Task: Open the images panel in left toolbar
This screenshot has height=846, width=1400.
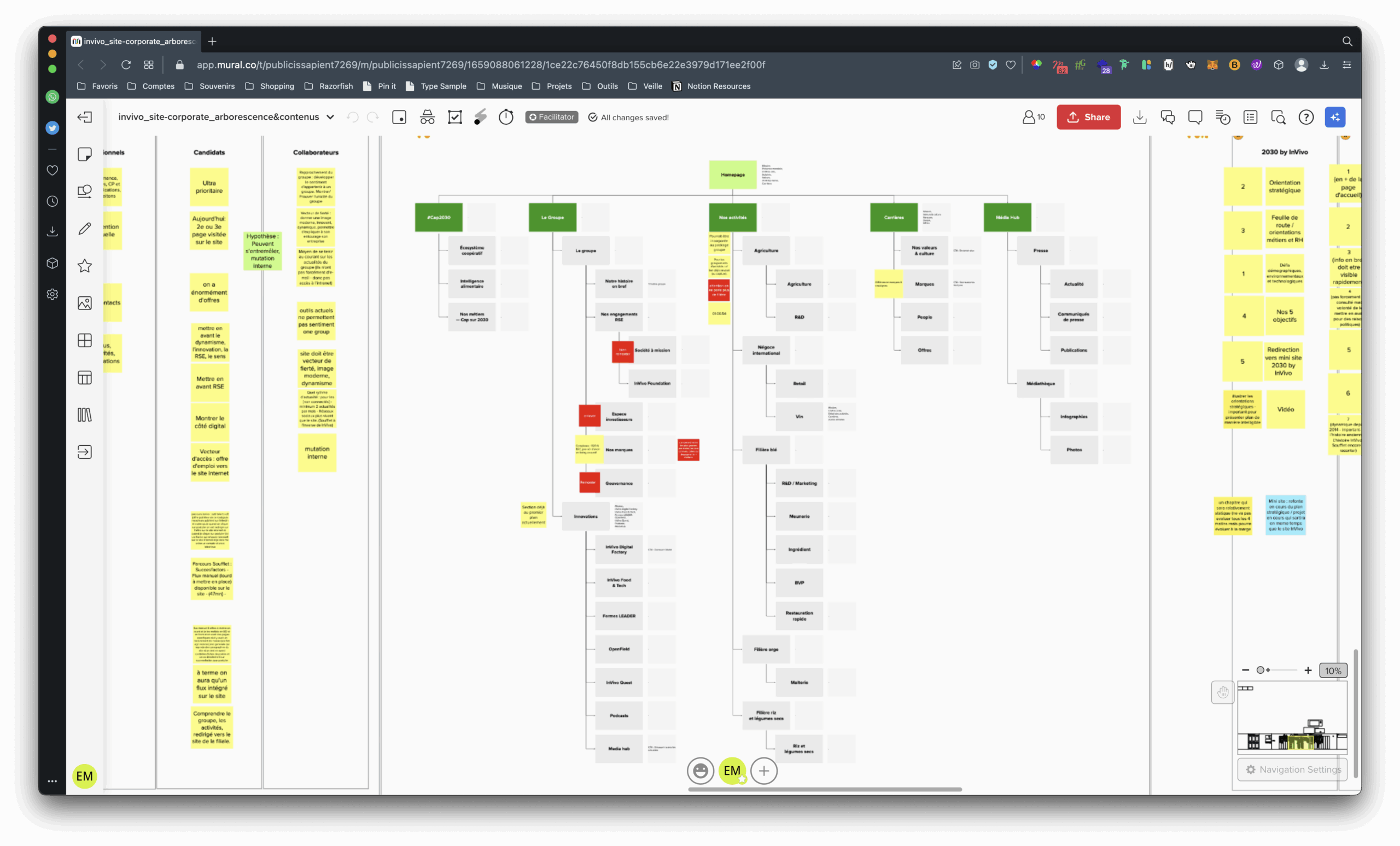Action: (85, 304)
